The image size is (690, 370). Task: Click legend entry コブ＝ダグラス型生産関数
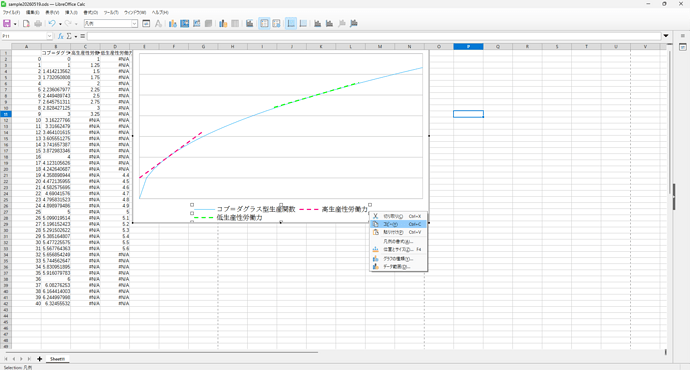pos(256,209)
